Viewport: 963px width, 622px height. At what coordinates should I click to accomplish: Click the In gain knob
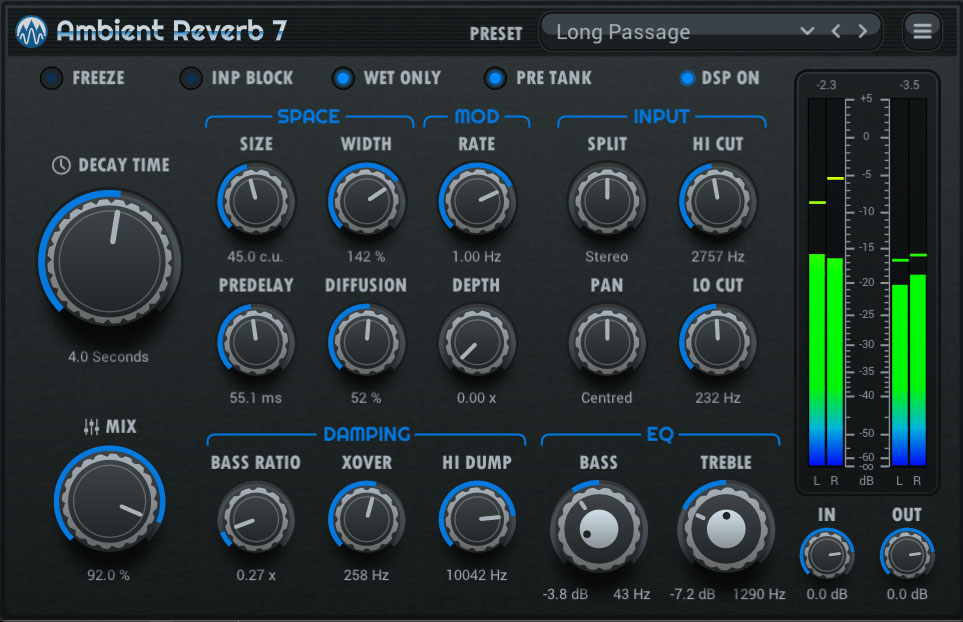click(827, 555)
